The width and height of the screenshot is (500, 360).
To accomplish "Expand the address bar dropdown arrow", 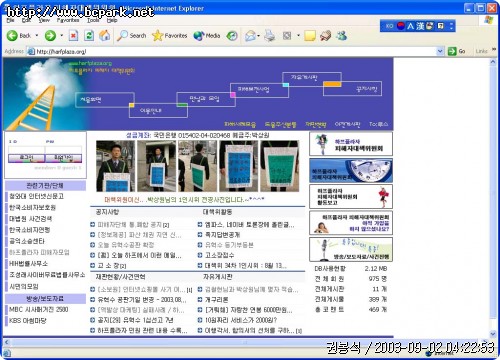I will tap(440, 51).
